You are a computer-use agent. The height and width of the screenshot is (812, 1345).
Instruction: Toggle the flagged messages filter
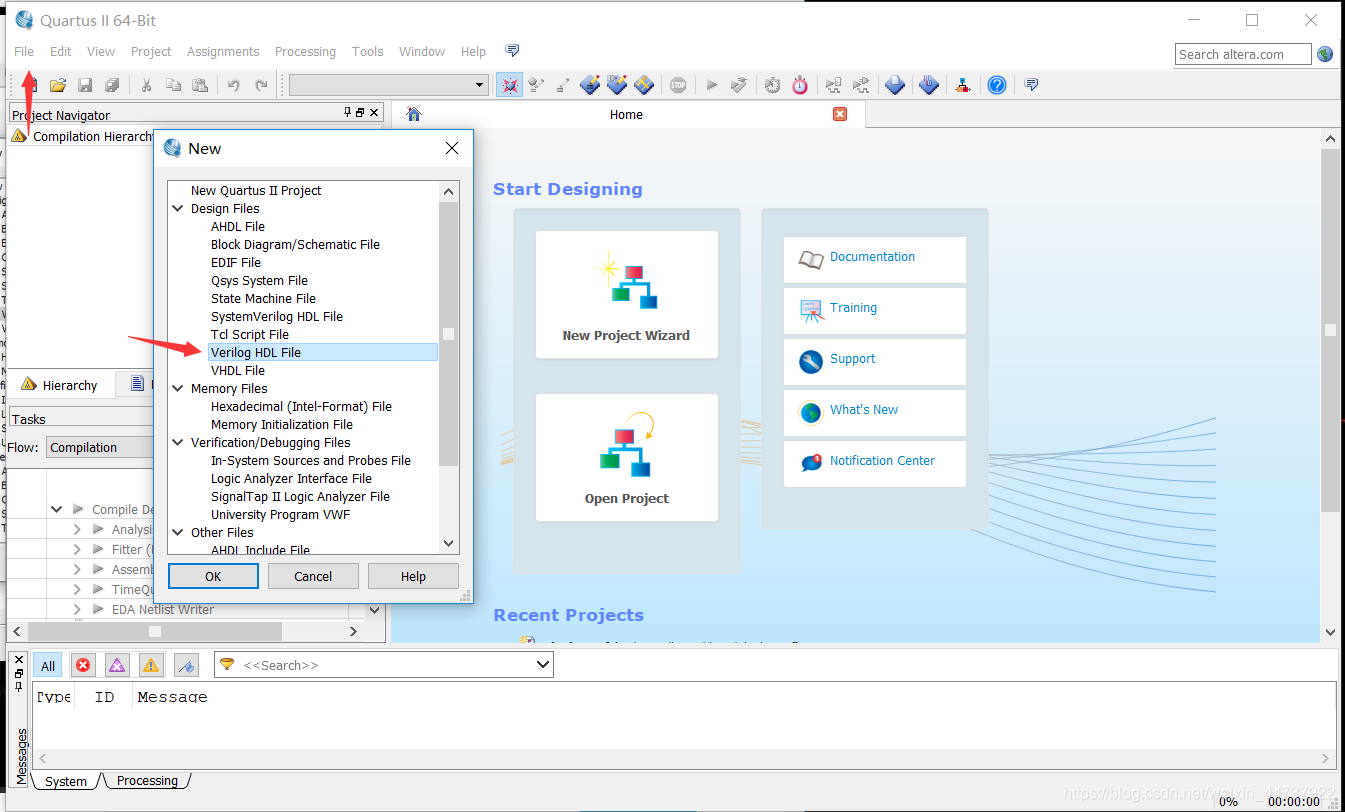[x=186, y=665]
